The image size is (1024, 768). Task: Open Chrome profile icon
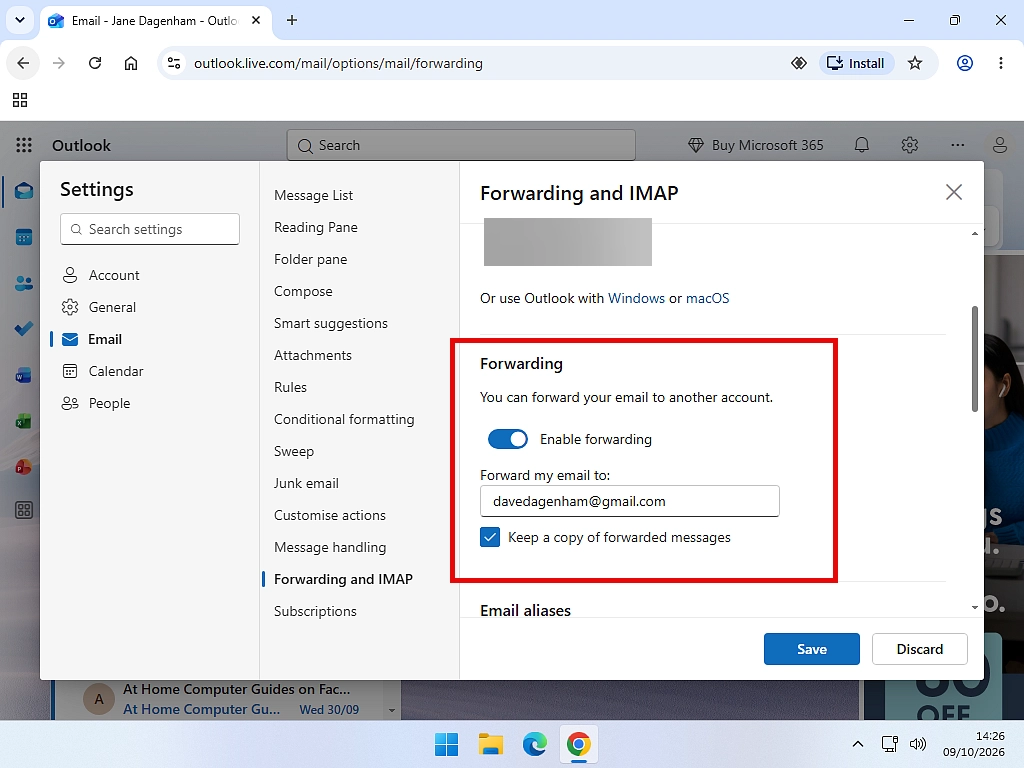pos(965,63)
